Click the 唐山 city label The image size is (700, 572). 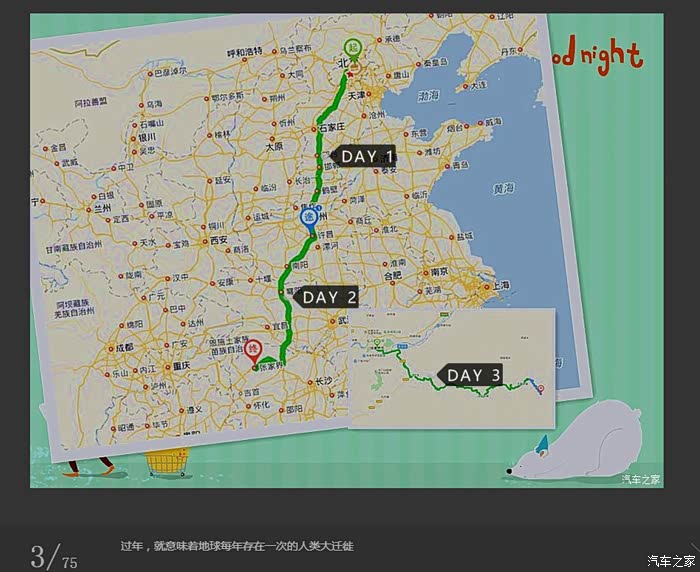point(401,75)
